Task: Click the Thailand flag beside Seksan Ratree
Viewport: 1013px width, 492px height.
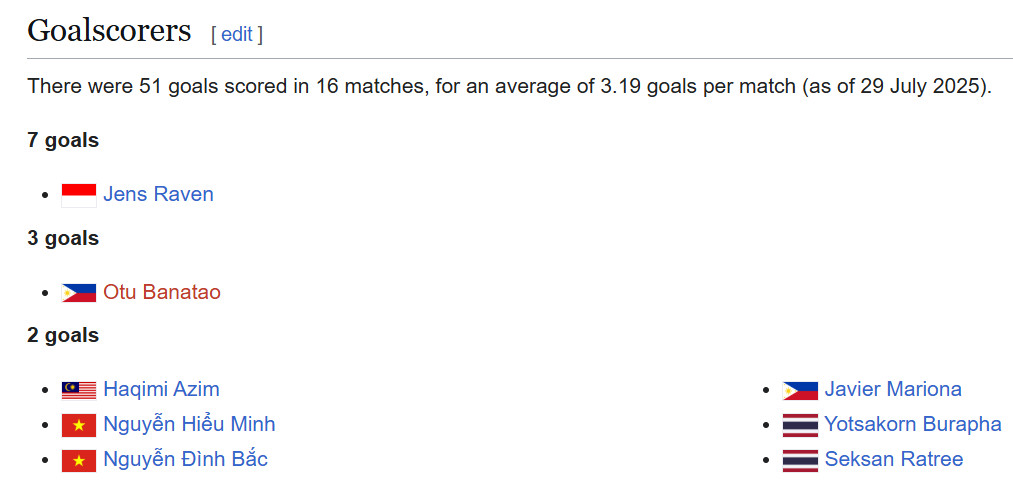Action: click(800, 460)
